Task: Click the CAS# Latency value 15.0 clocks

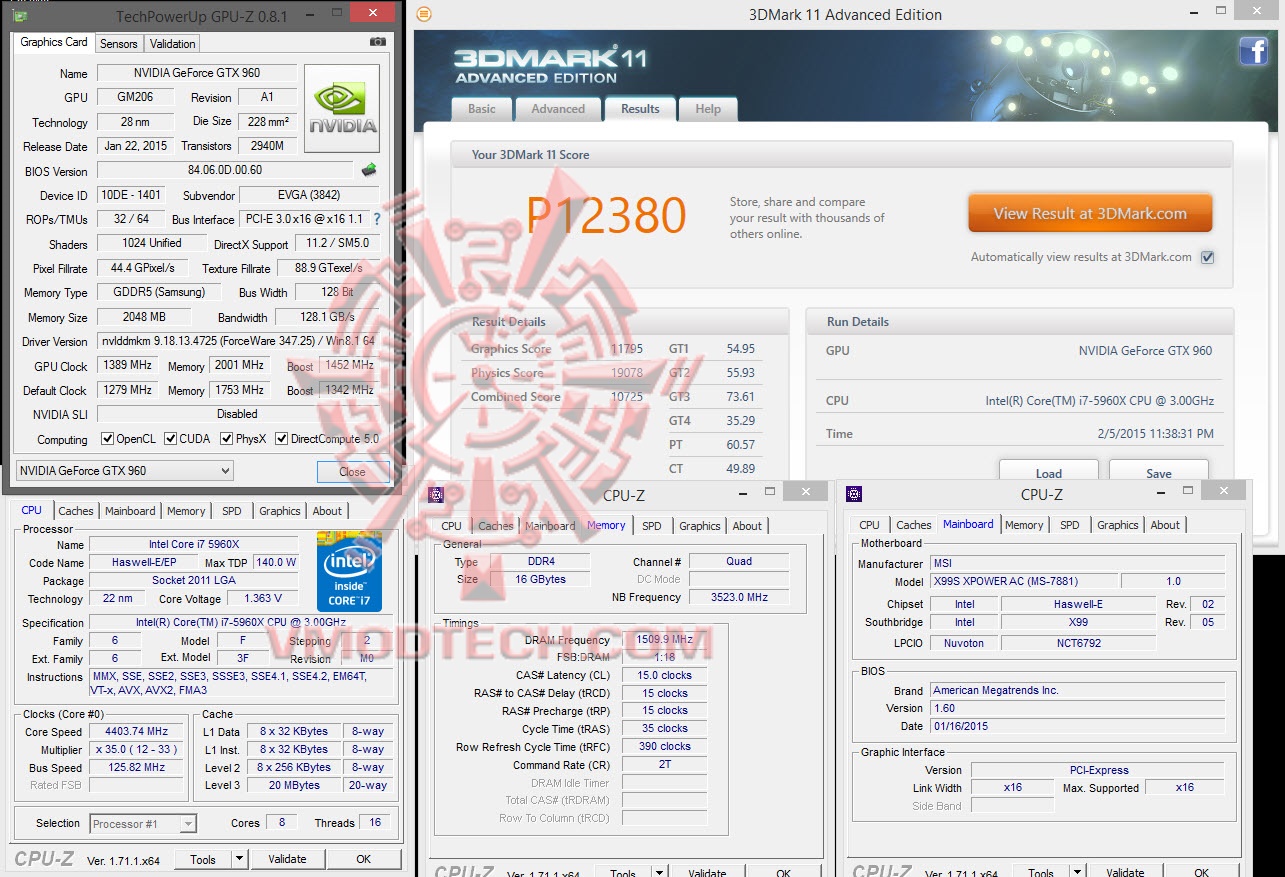Action: (664, 675)
